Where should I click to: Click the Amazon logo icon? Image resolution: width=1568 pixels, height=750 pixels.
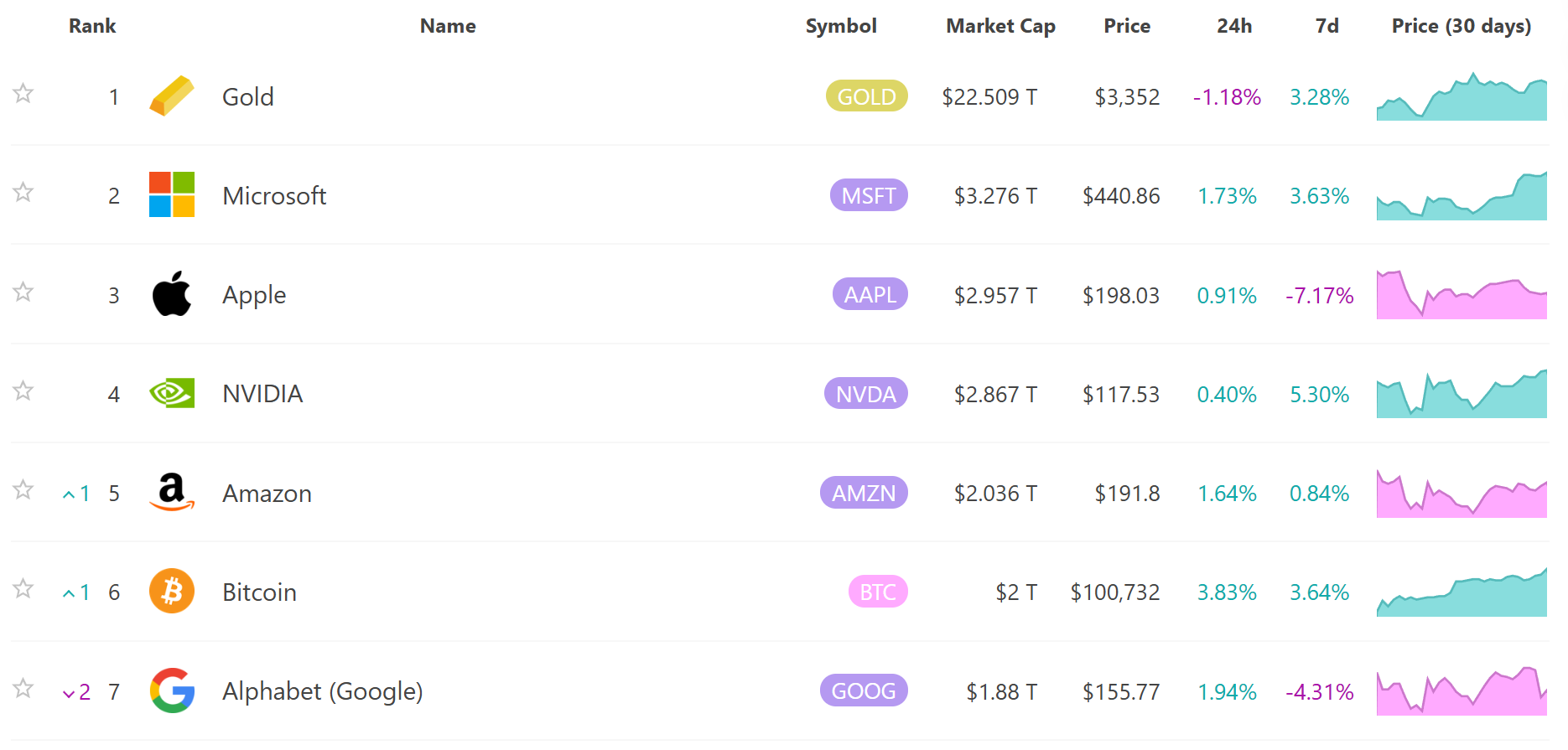click(x=172, y=492)
